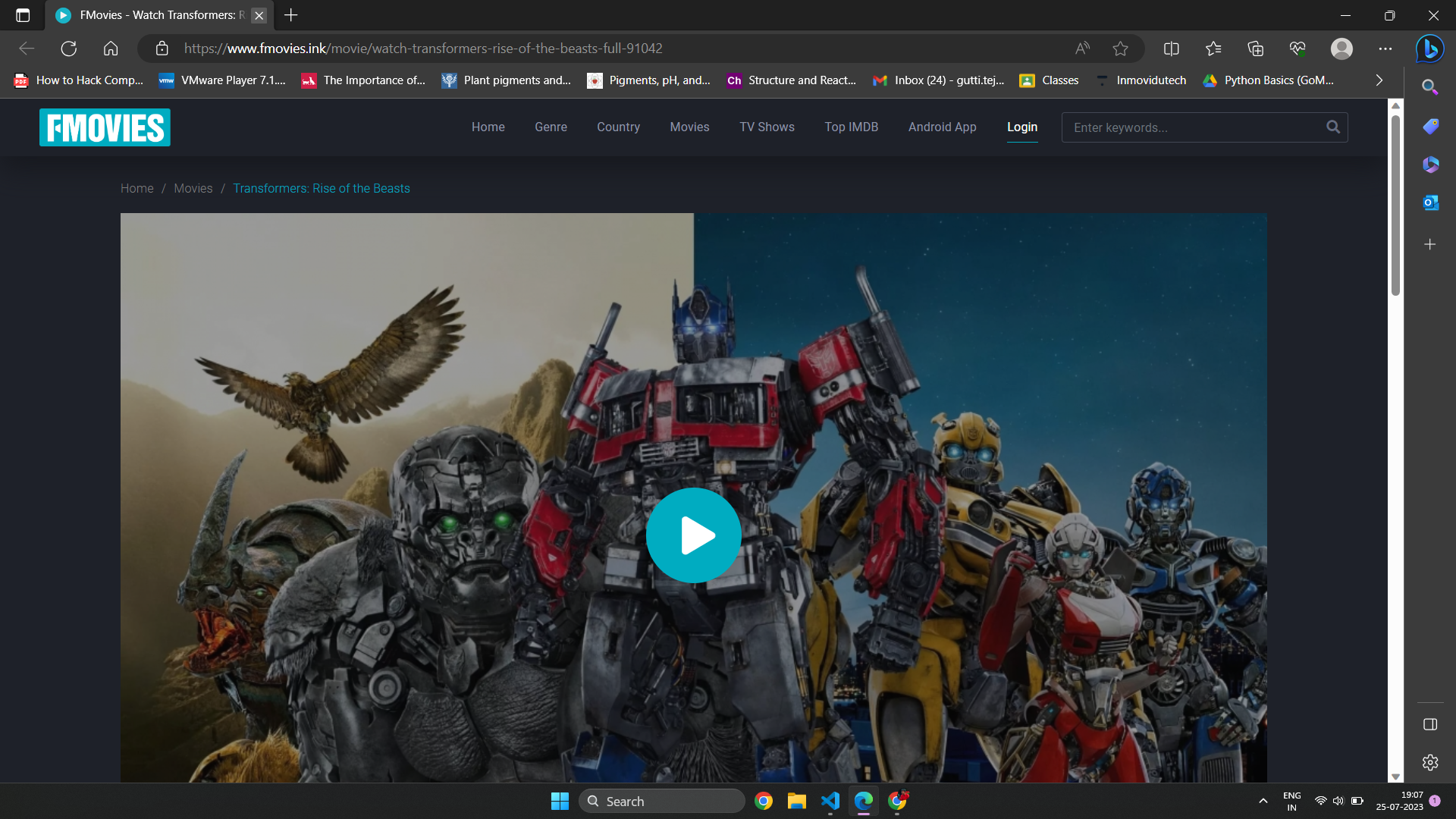The height and width of the screenshot is (819, 1456).
Task: Click scrollbar down arrow
Action: tap(1395, 777)
